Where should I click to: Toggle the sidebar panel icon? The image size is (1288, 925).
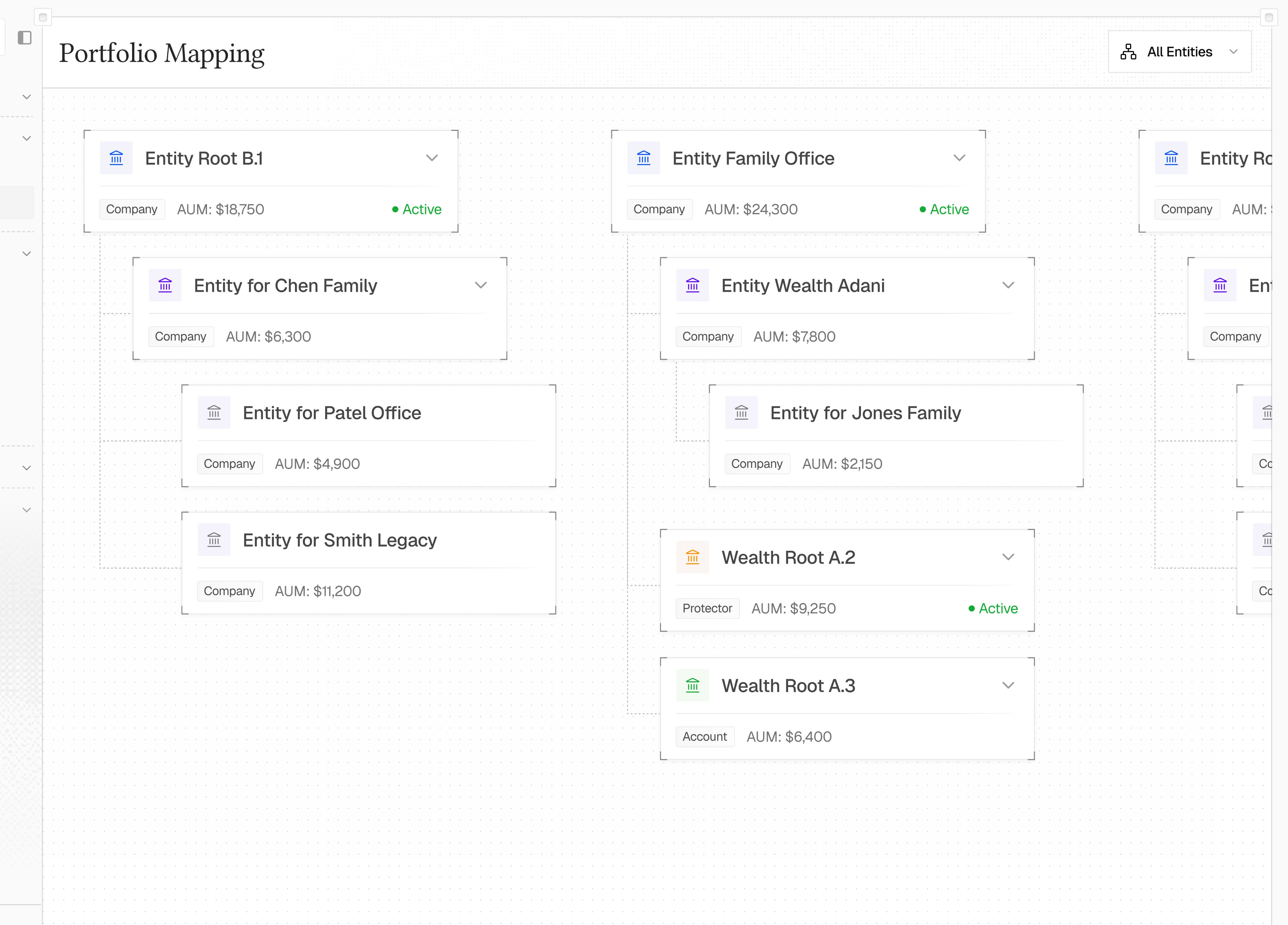[25, 37]
